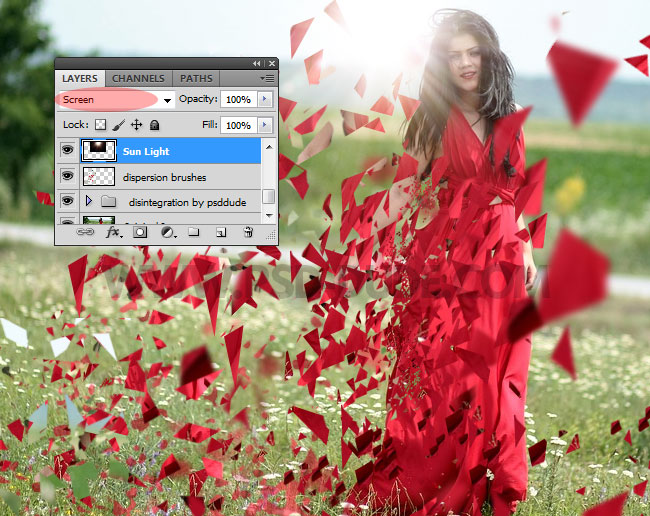Lock layer position
This screenshot has height=516, width=650.
click(136, 125)
